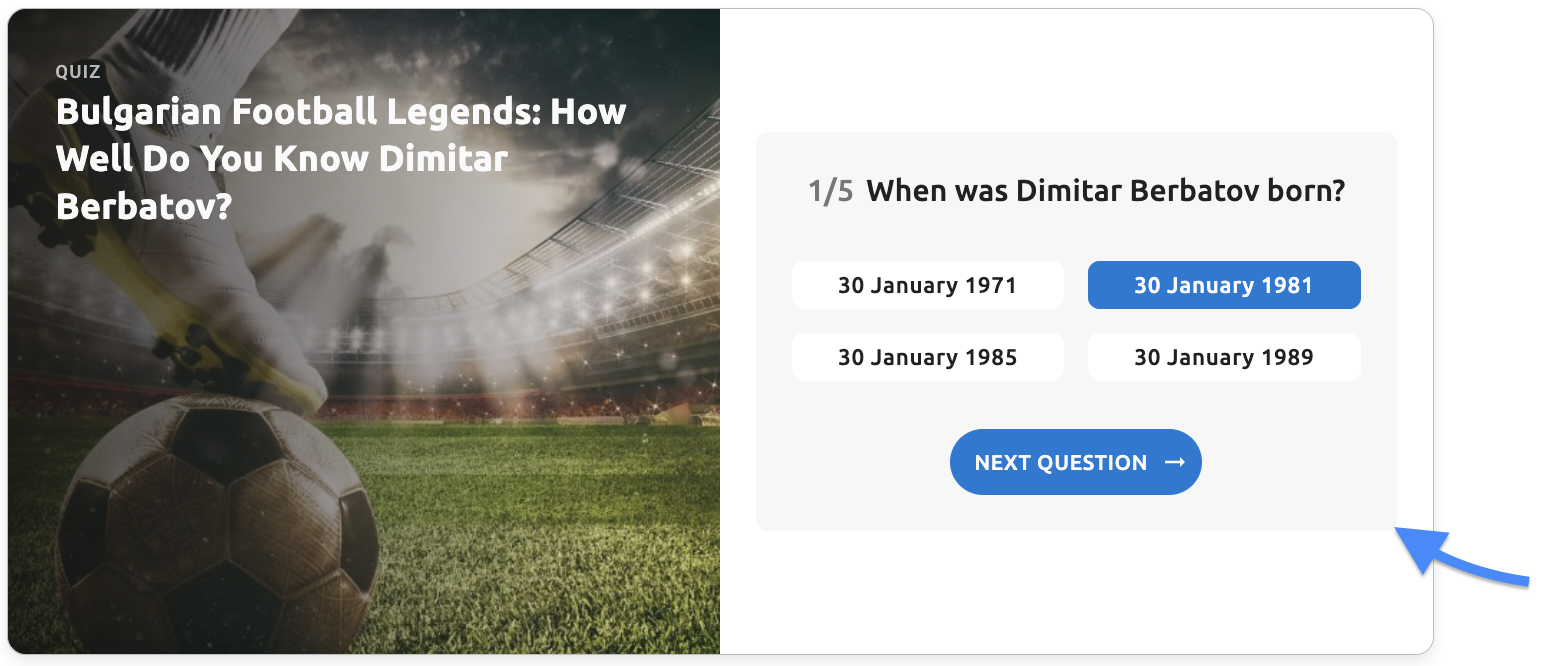Image resolution: width=1546 pixels, height=666 pixels.
Task: Click the white area above the question panel
Action: 1075,70
